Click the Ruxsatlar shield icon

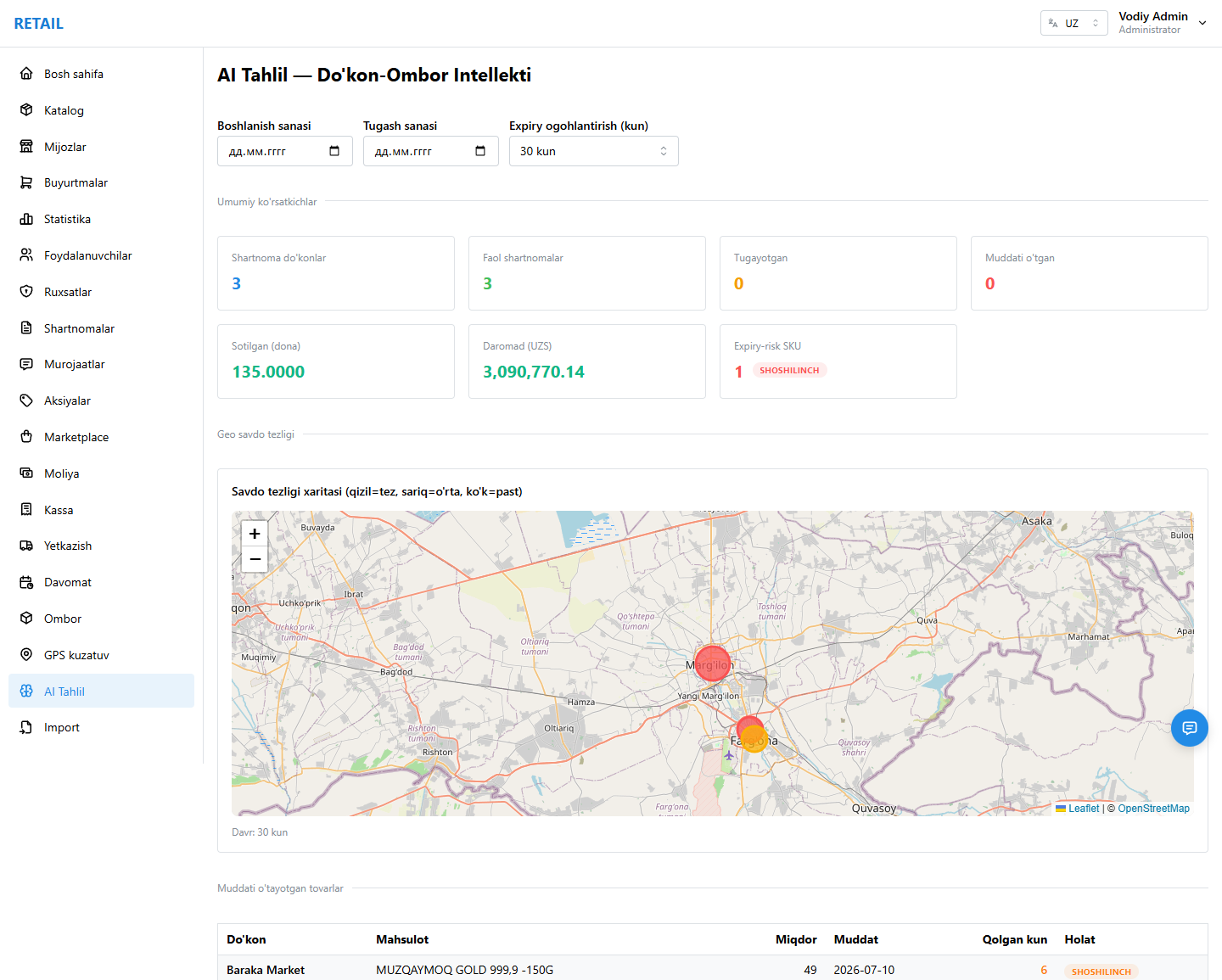pyautogui.click(x=26, y=292)
